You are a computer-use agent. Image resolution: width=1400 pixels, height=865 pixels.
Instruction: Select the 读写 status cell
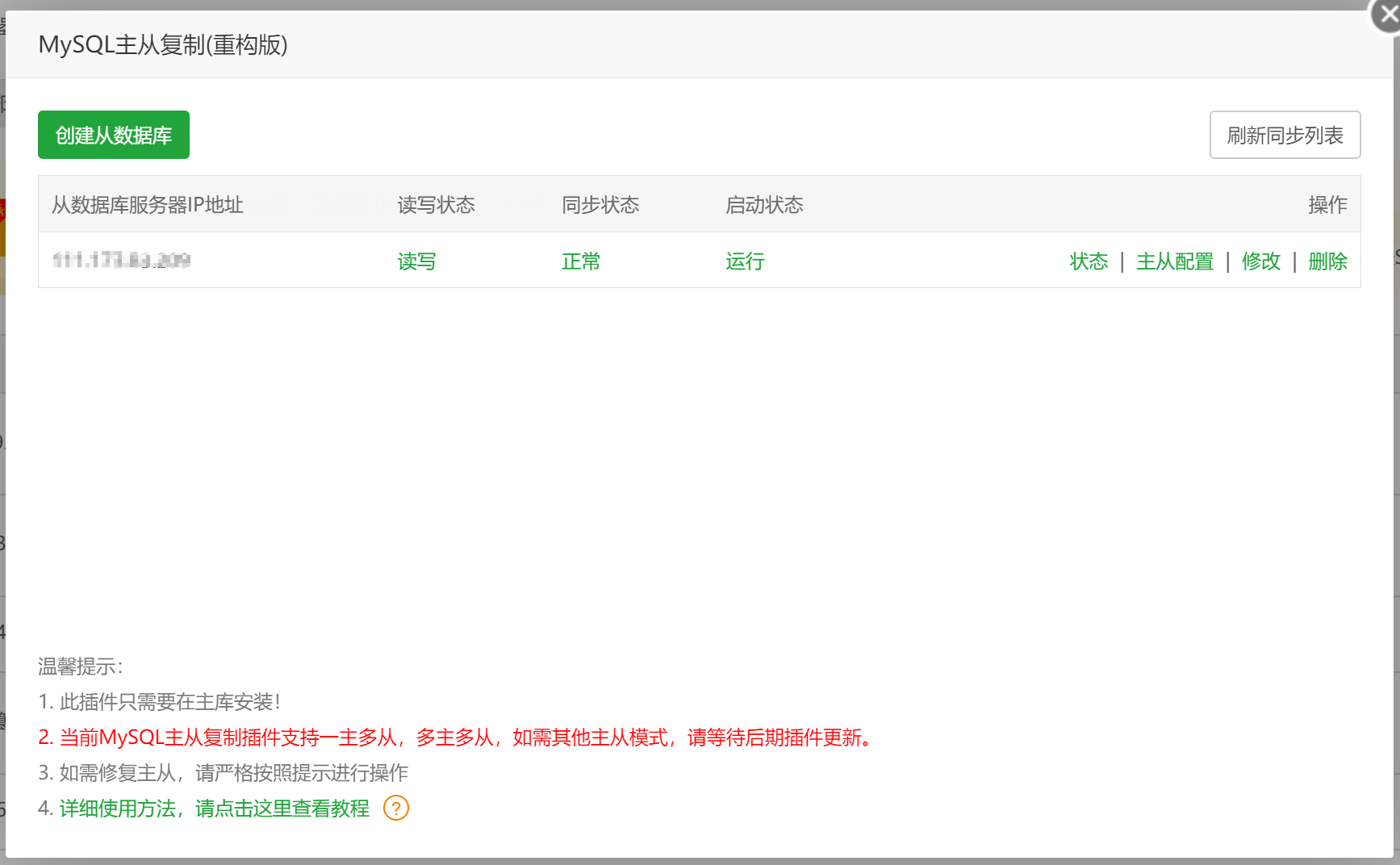pyautogui.click(x=416, y=261)
